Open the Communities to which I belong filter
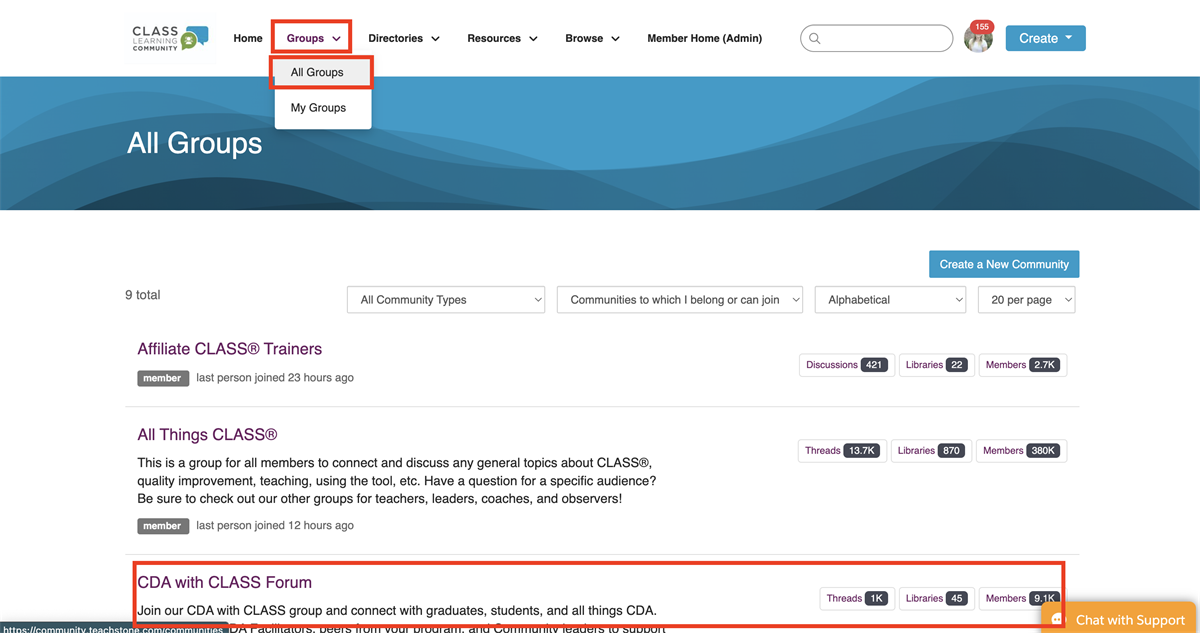The width and height of the screenshot is (1200, 633). click(x=680, y=300)
